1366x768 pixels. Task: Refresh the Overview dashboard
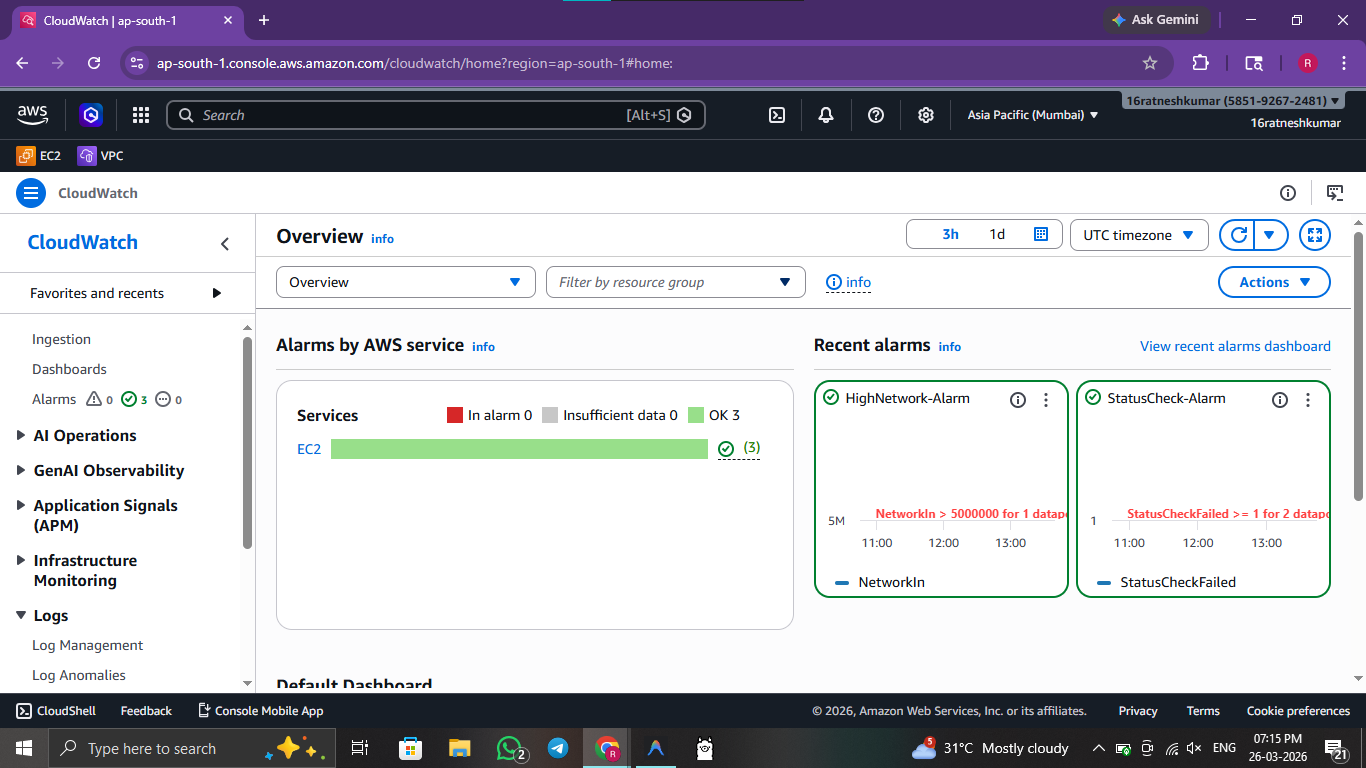click(x=1238, y=235)
